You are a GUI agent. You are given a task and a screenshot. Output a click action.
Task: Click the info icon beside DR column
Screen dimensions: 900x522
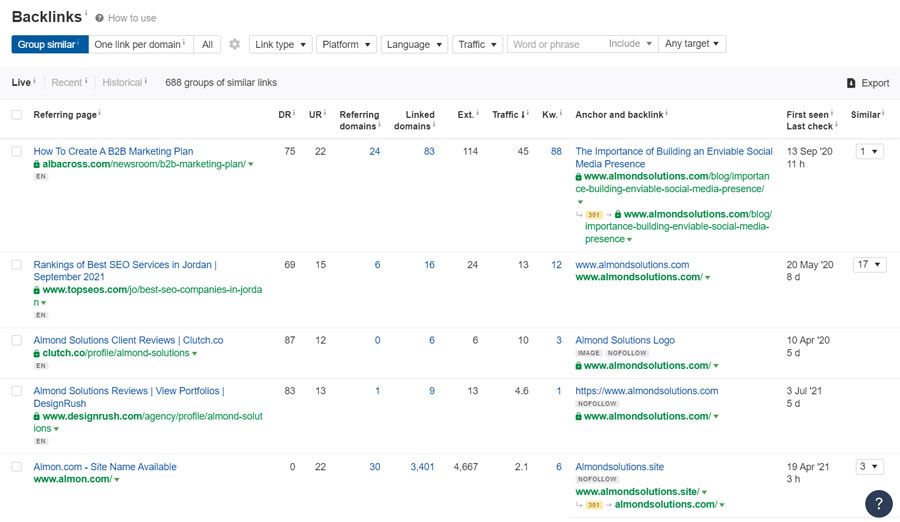point(294,113)
